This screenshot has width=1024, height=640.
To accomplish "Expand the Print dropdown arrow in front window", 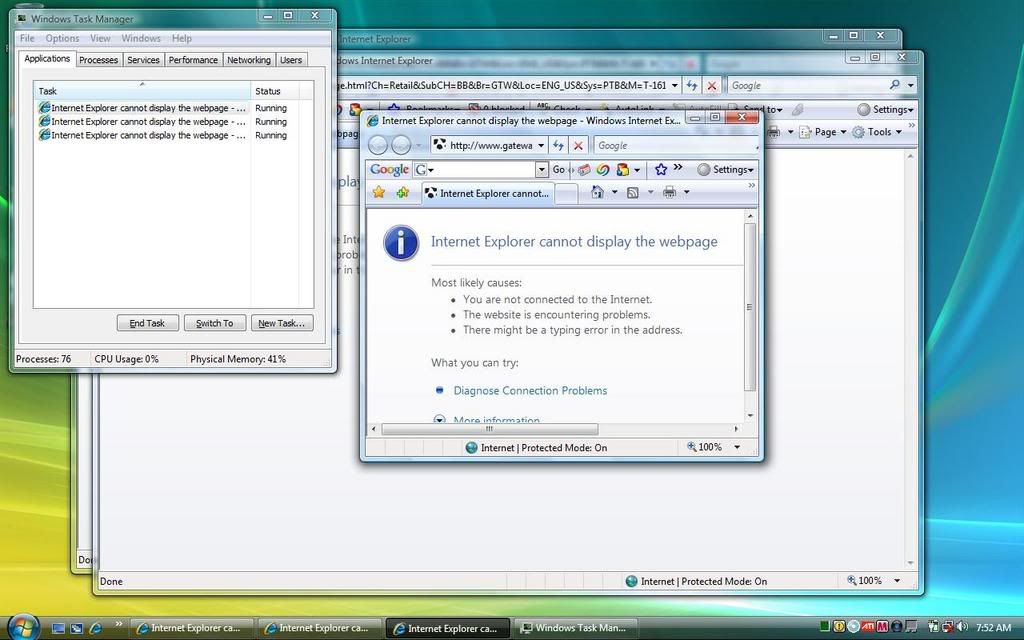I will (686, 192).
